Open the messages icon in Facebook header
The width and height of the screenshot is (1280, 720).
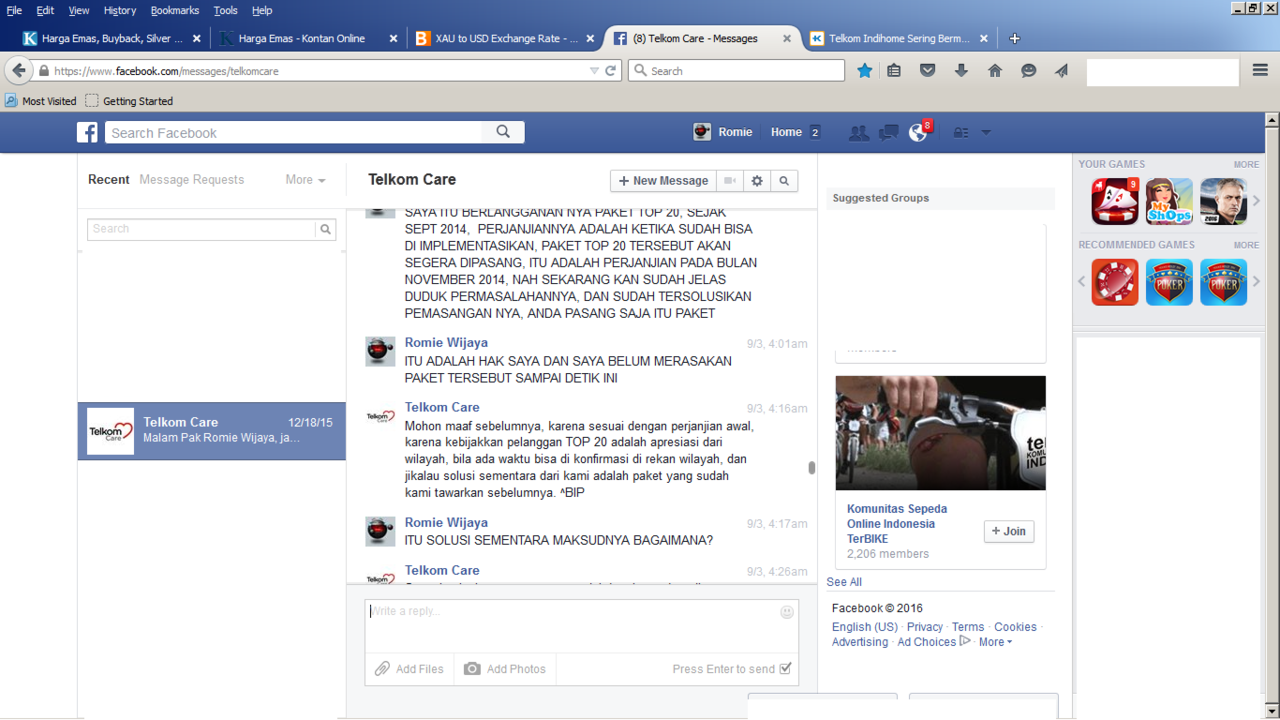click(888, 132)
